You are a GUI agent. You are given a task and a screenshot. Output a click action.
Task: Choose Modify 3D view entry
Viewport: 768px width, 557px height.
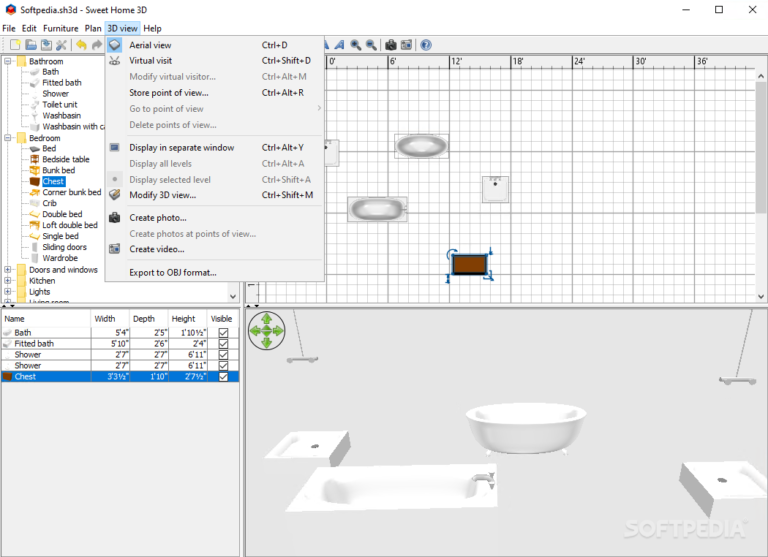tap(215, 195)
